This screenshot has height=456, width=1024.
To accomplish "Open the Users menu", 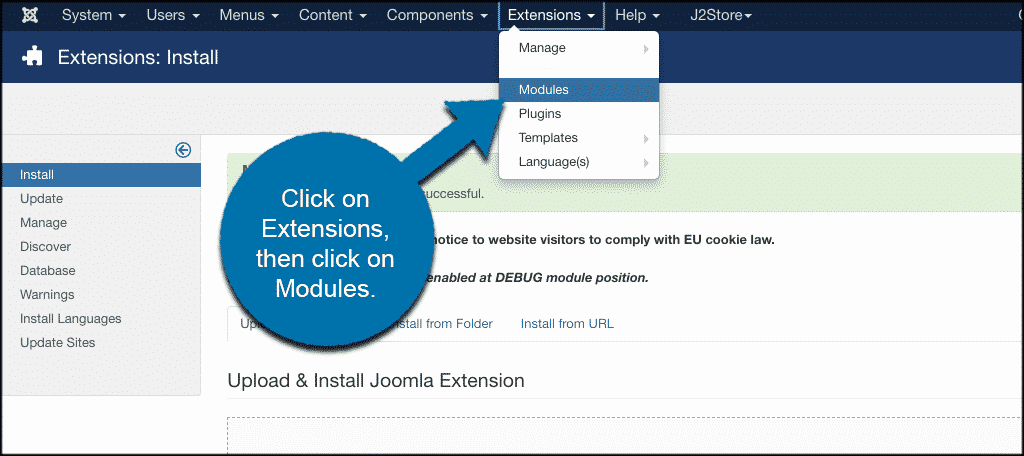I will (173, 15).
